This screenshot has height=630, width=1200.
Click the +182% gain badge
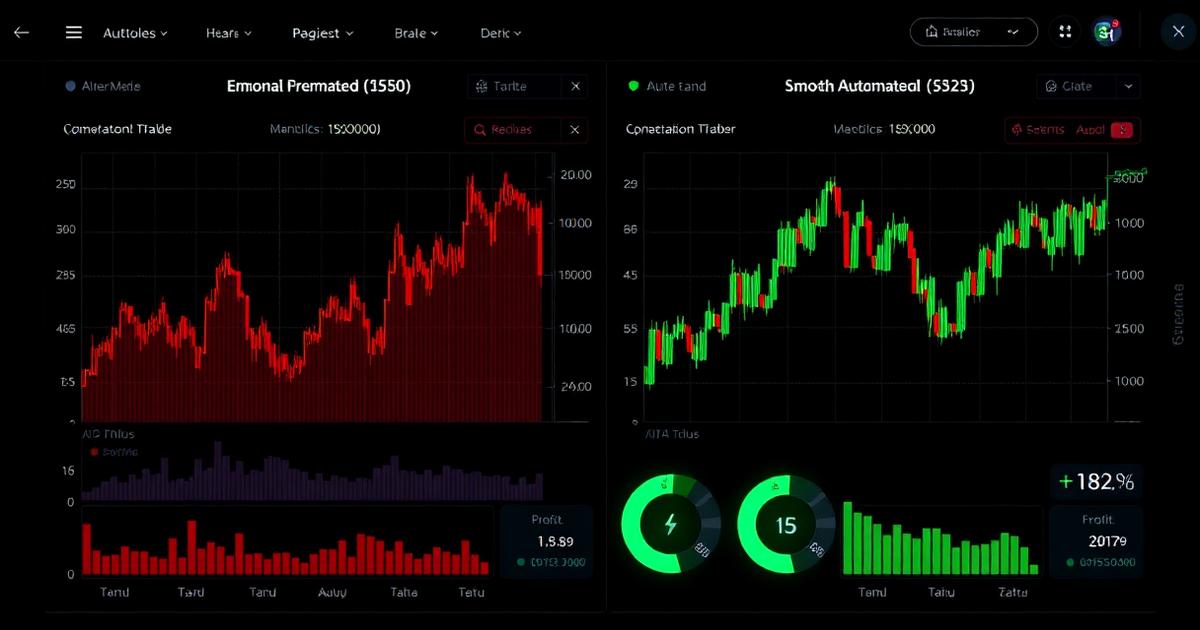[1096, 482]
